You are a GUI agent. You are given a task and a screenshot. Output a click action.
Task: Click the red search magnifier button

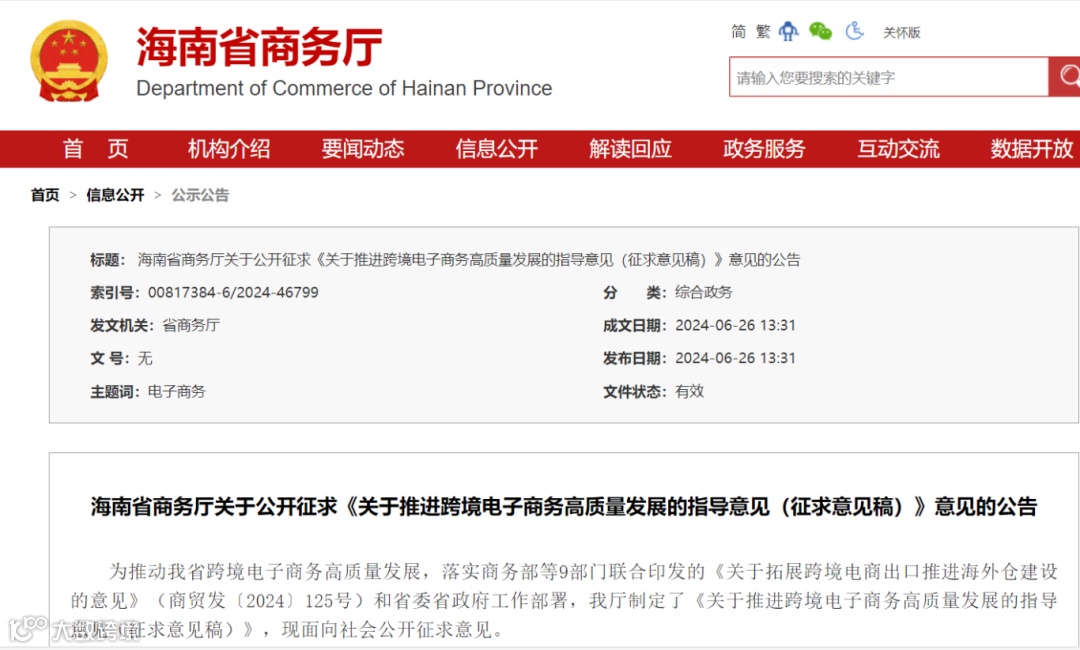[1065, 77]
